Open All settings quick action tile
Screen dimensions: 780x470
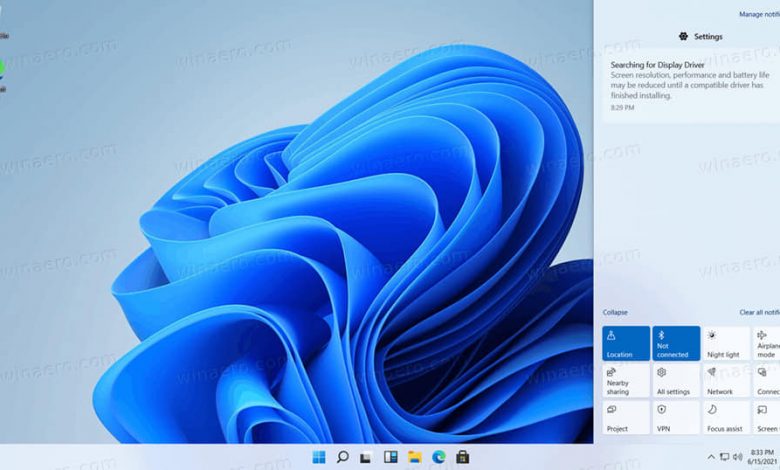(x=676, y=380)
